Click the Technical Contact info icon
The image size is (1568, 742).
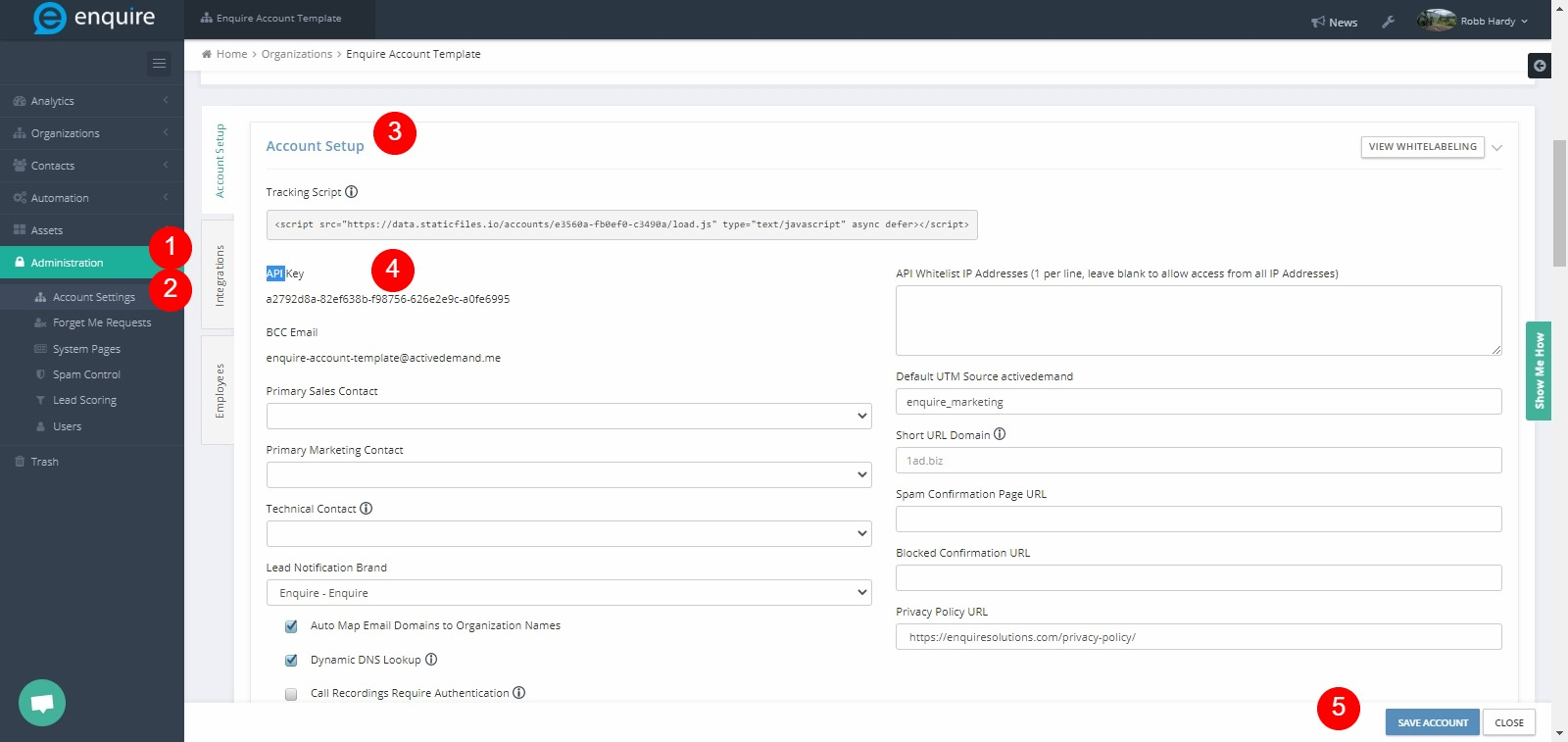[367, 509]
